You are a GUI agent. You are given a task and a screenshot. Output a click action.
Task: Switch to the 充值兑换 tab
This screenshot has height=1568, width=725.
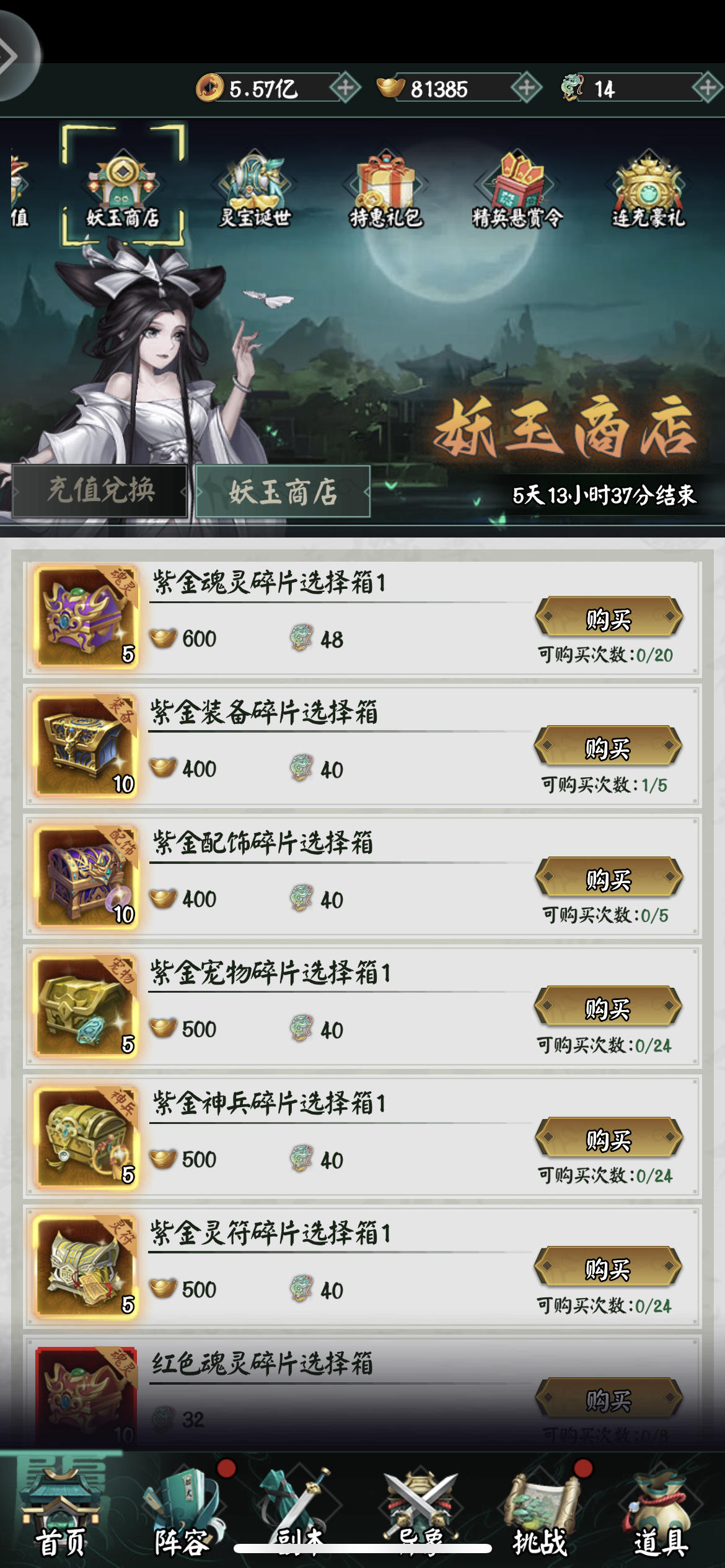click(x=100, y=490)
